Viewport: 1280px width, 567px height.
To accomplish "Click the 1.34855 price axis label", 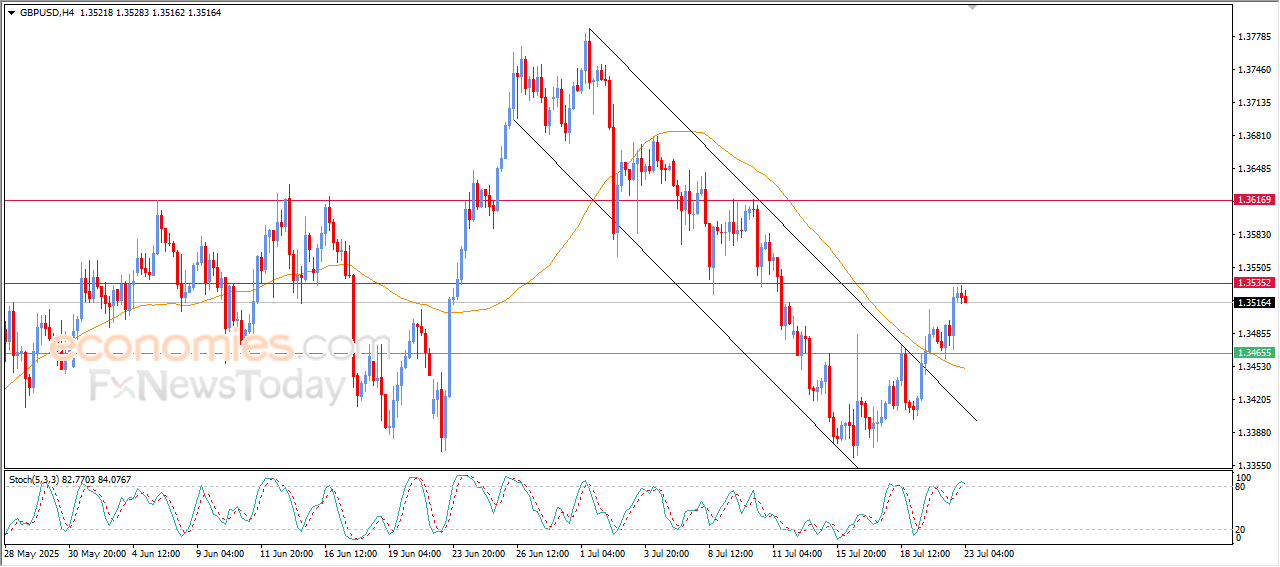I will click(x=1254, y=334).
